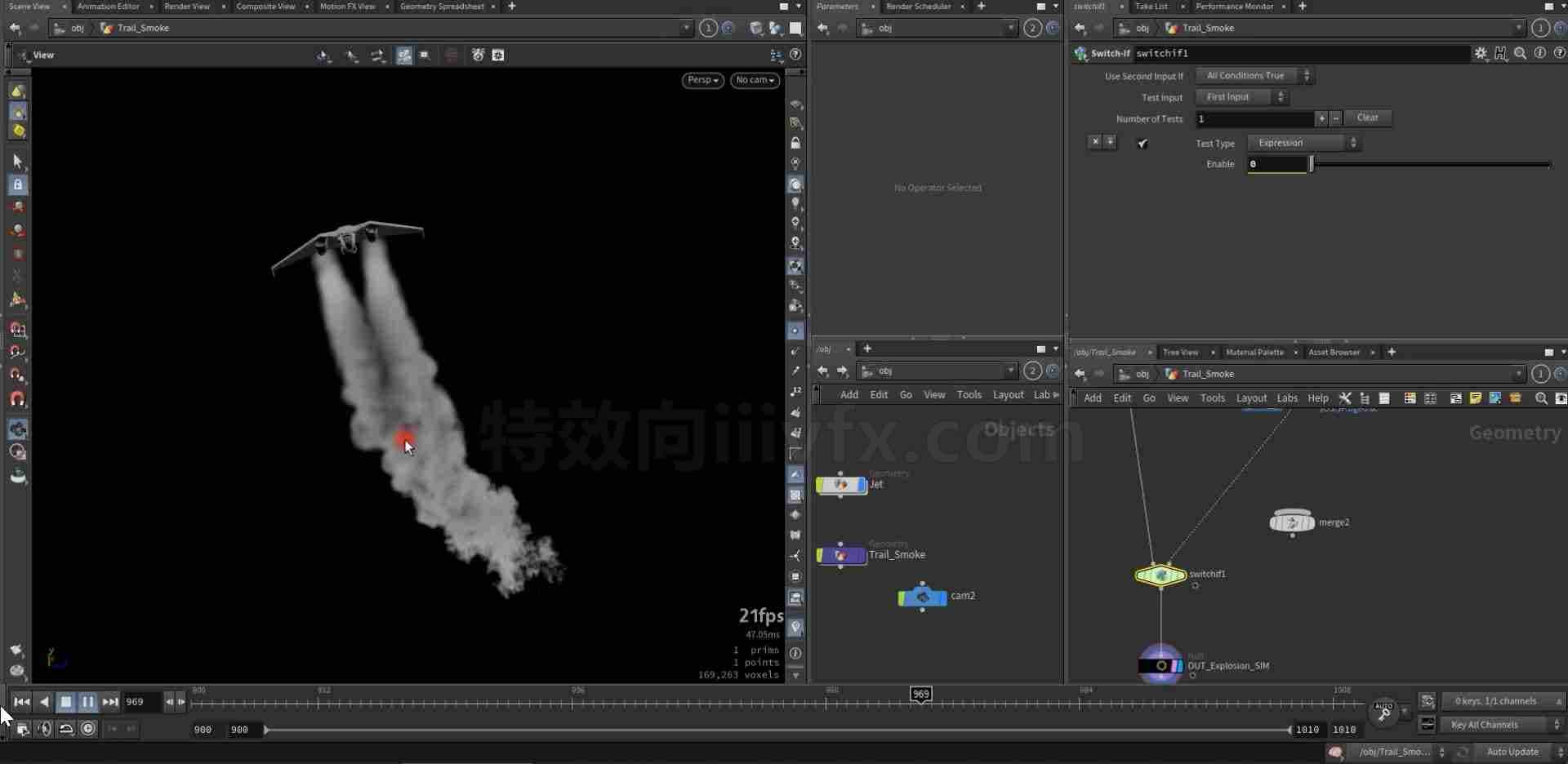Jump to first frame in playbar
The height and width of the screenshot is (764, 1568).
click(x=22, y=702)
